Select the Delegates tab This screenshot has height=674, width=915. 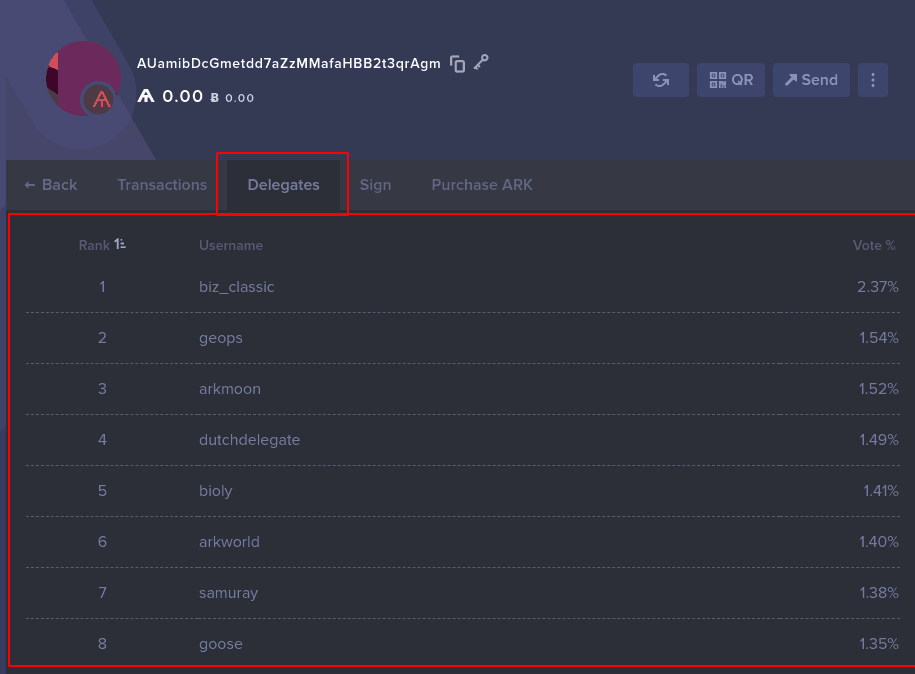tap(283, 185)
